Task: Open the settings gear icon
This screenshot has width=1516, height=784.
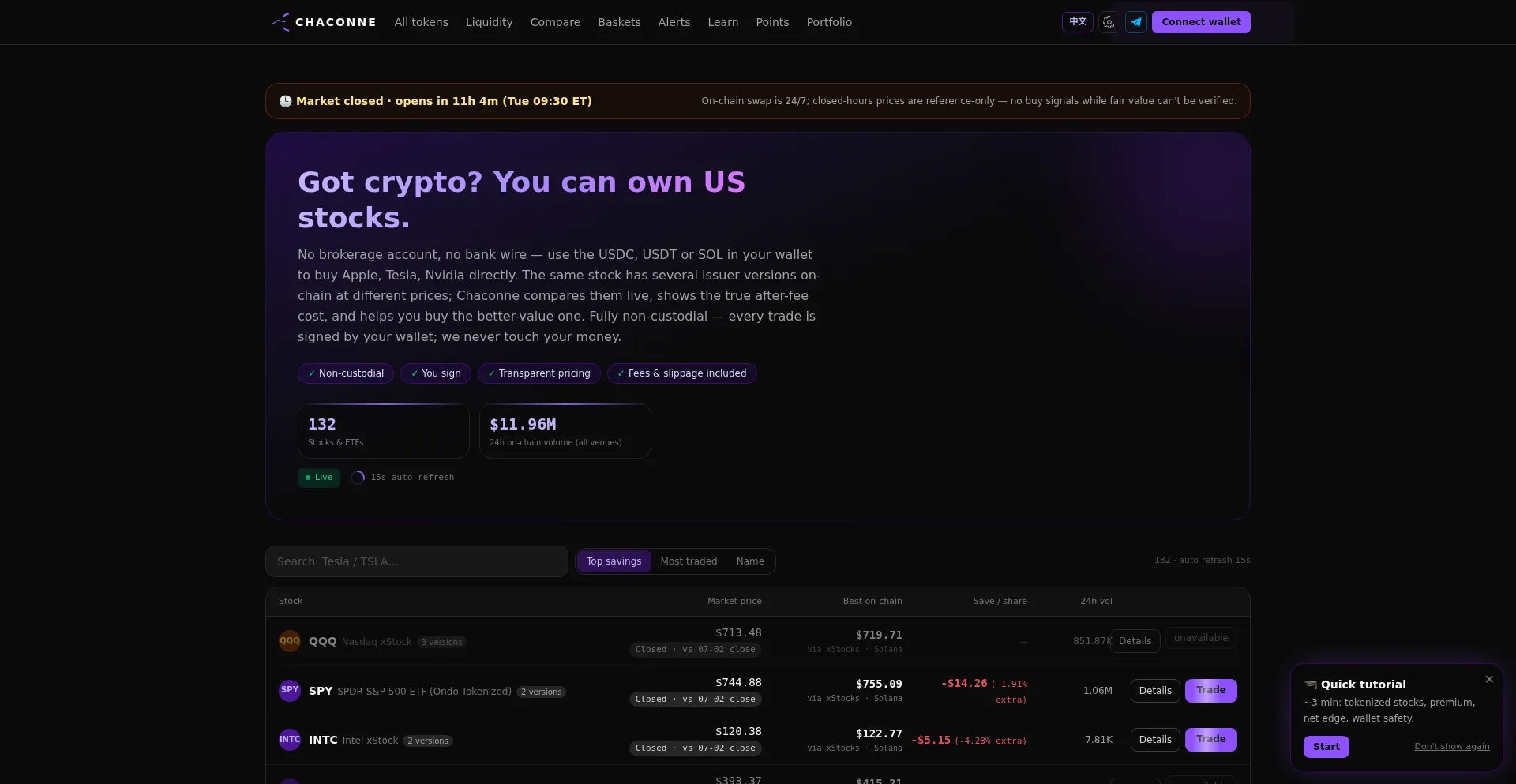Action: 1109,22
